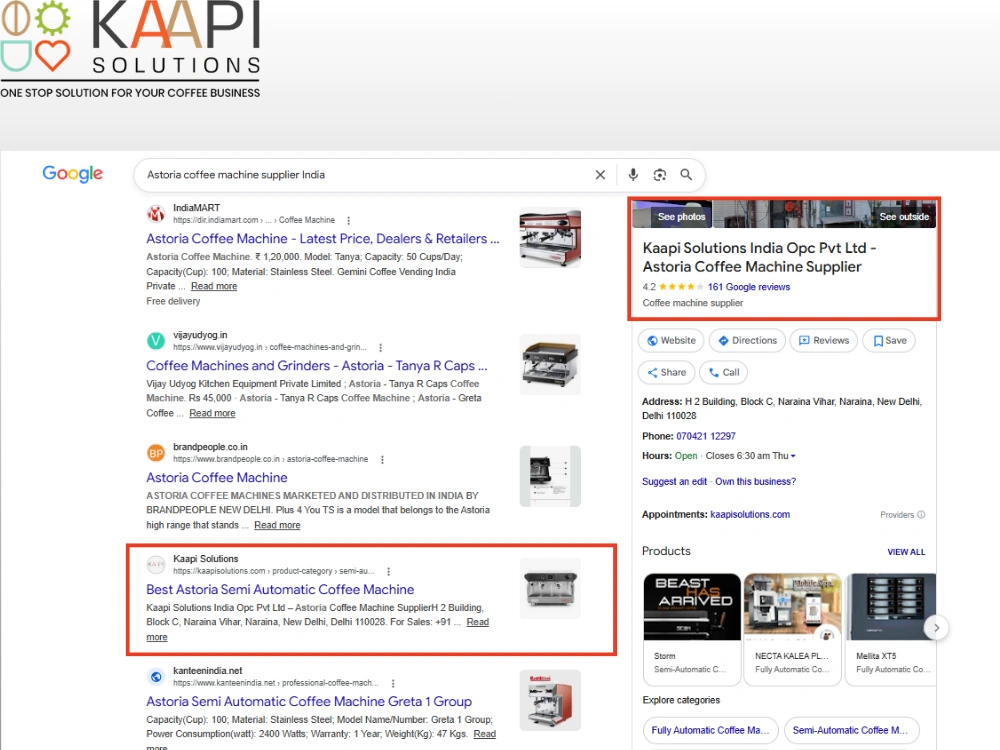Clear the search box with the X icon
Image resolution: width=1000 pixels, height=750 pixels.
pos(600,175)
